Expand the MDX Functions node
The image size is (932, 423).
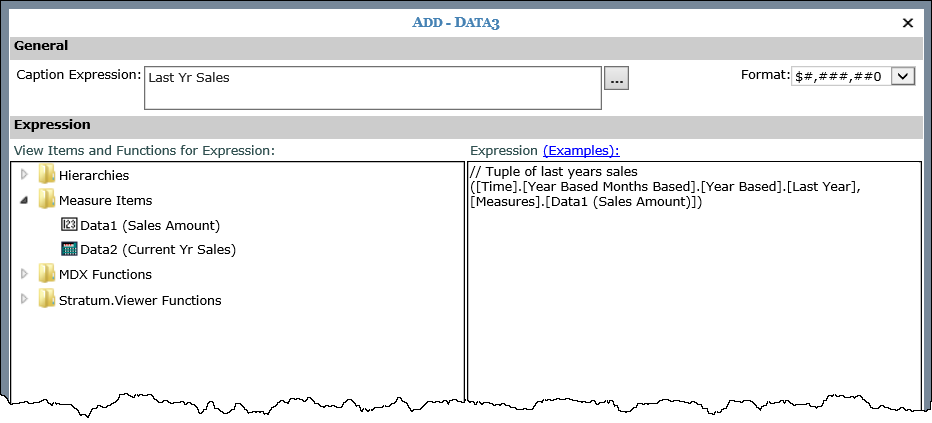[25, 274]
